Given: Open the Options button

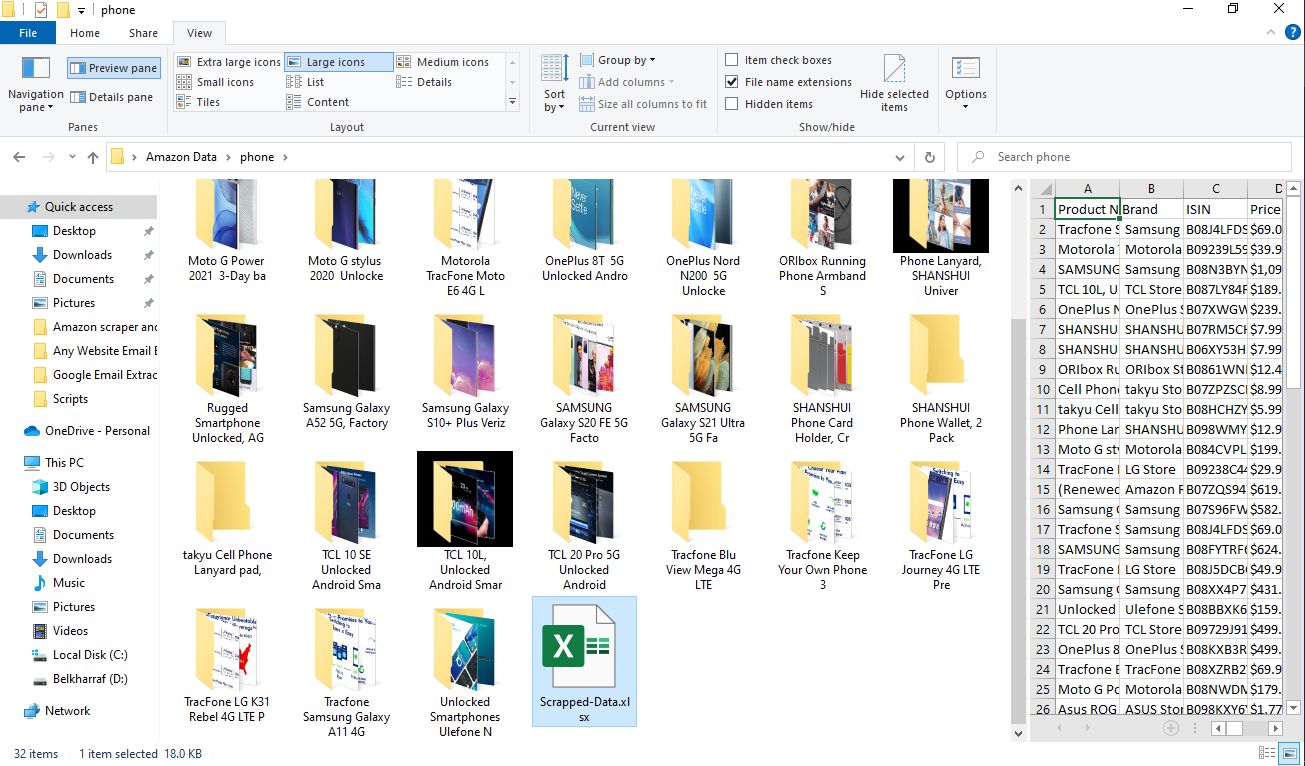Looking at the screenshot, I should [966, 84].
